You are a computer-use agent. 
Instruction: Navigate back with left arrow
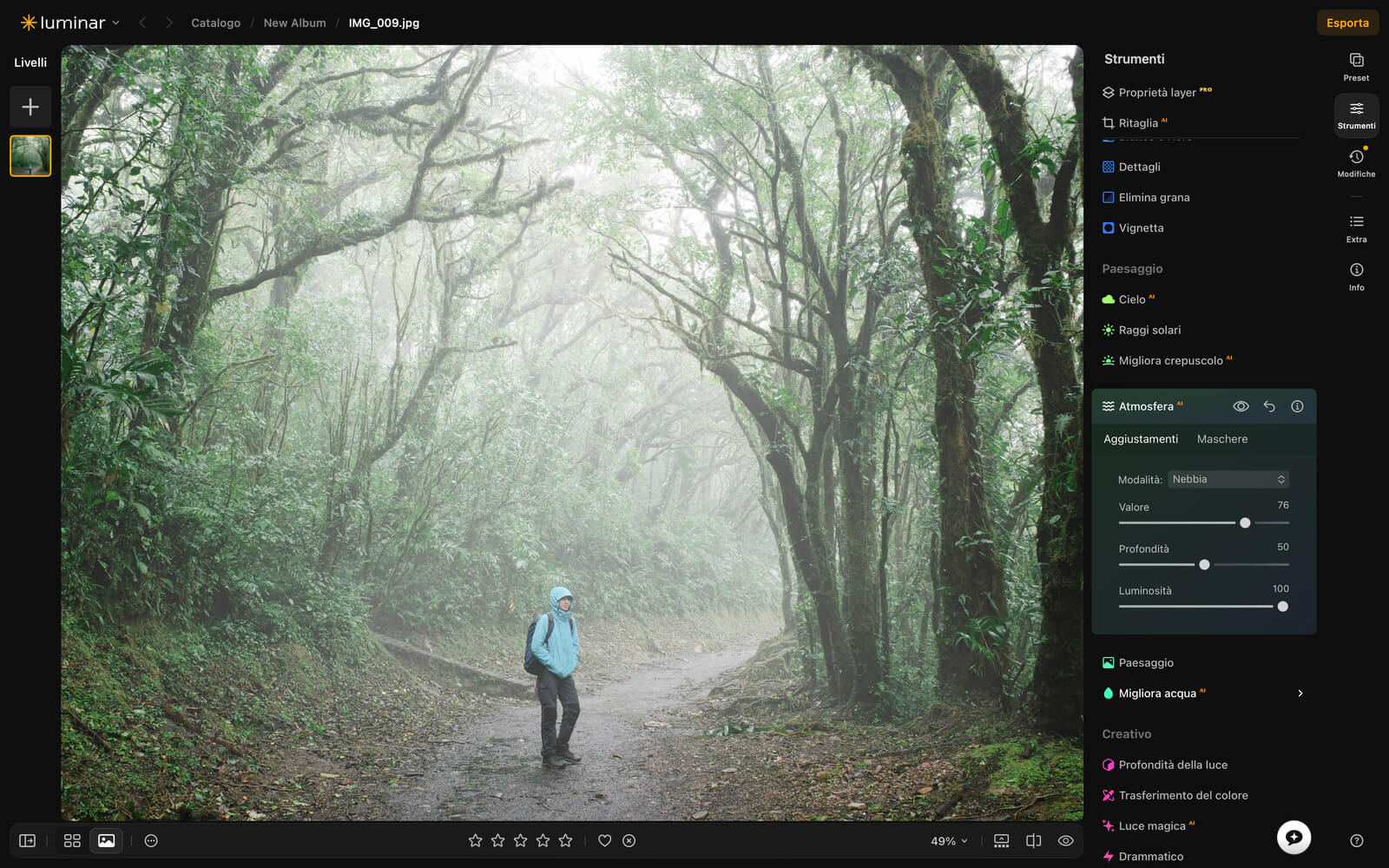(142, 23)
